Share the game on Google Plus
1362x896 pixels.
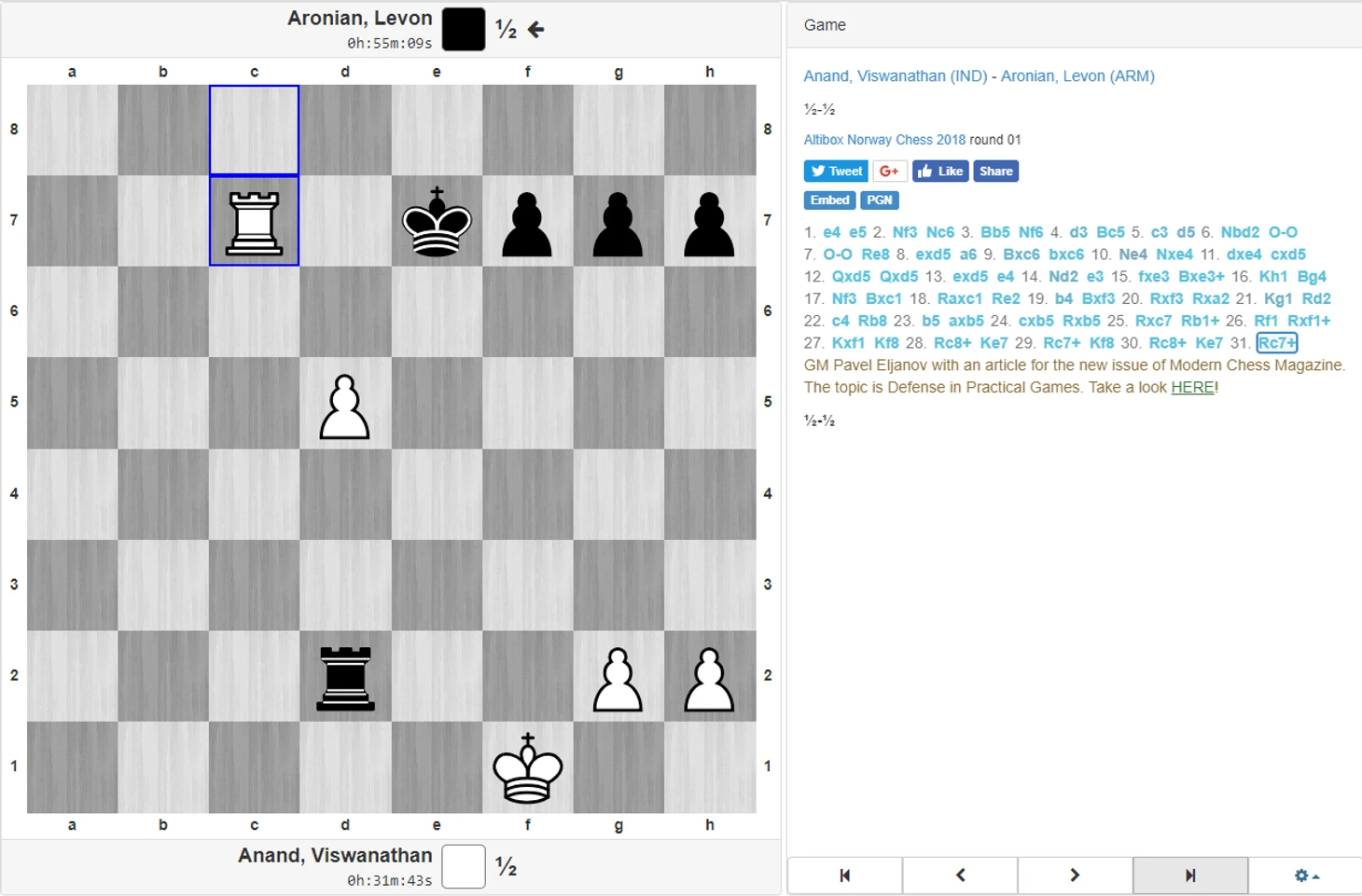click(x=890, y=172)
